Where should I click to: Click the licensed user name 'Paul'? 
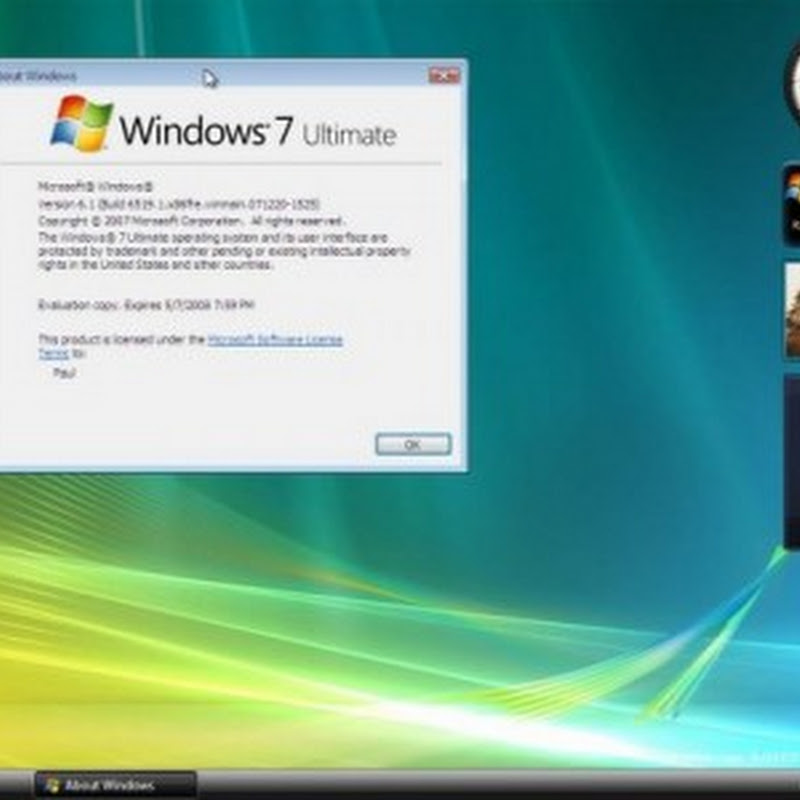coord(64,373)
